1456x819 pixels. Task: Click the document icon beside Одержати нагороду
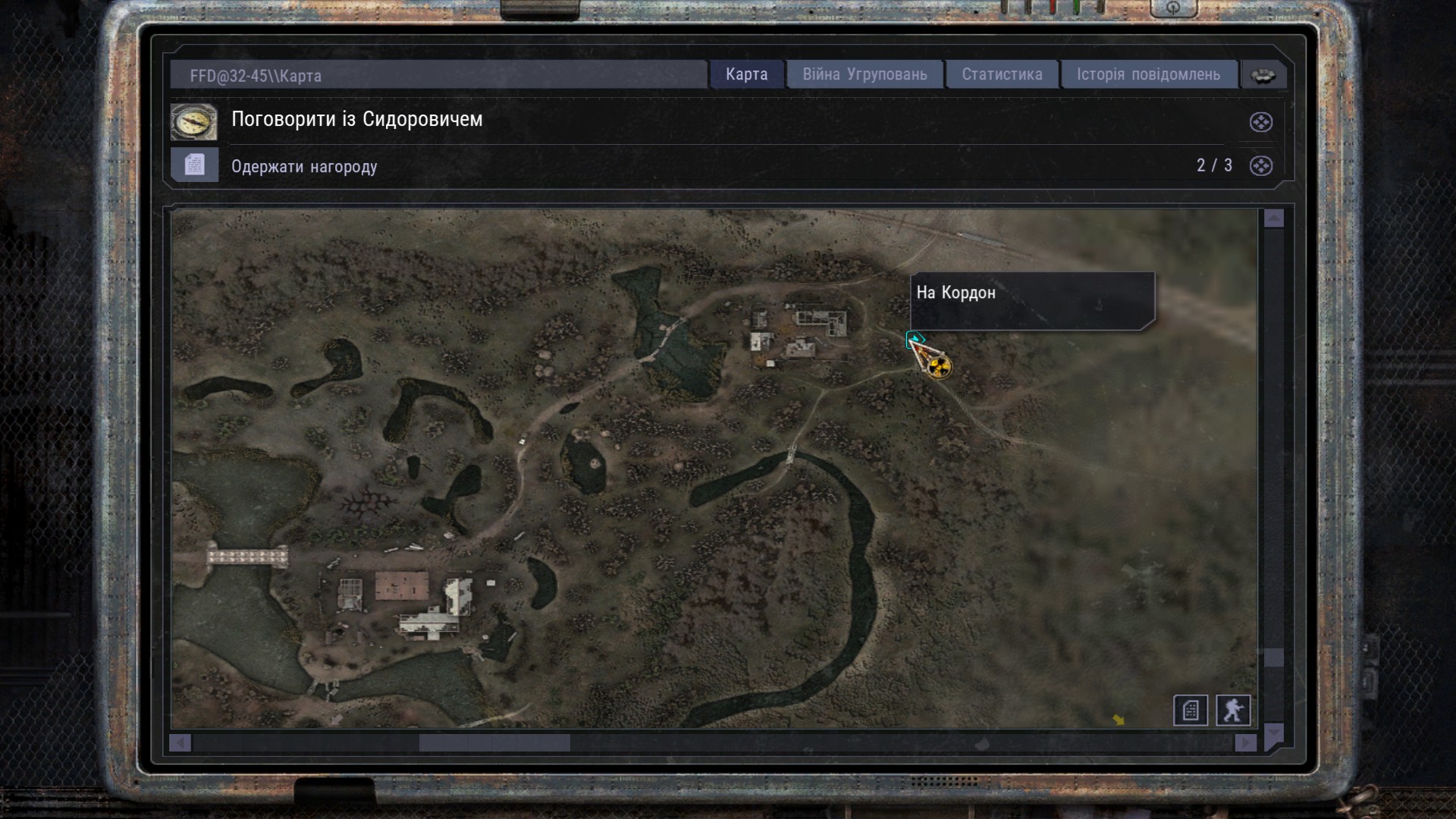(x=195, y=165)
